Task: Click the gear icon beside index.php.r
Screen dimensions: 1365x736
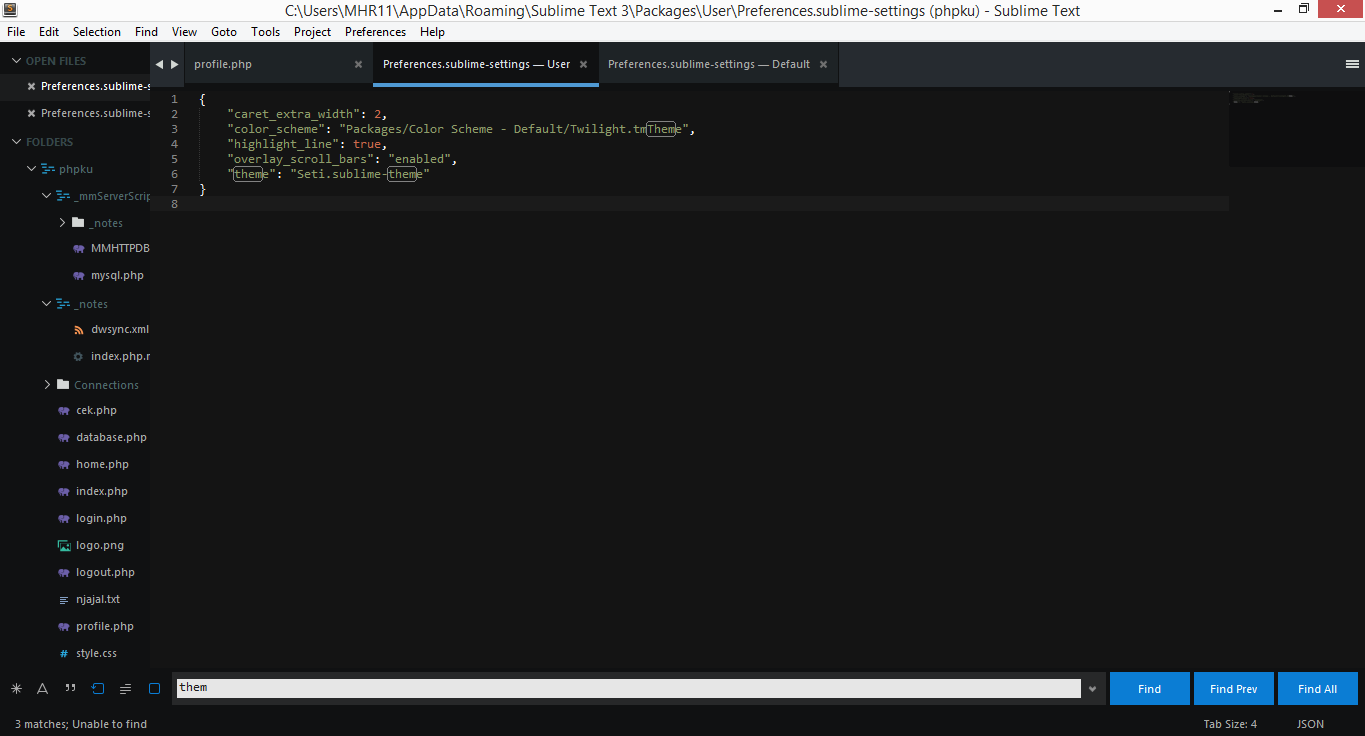Action: (79, 356)
